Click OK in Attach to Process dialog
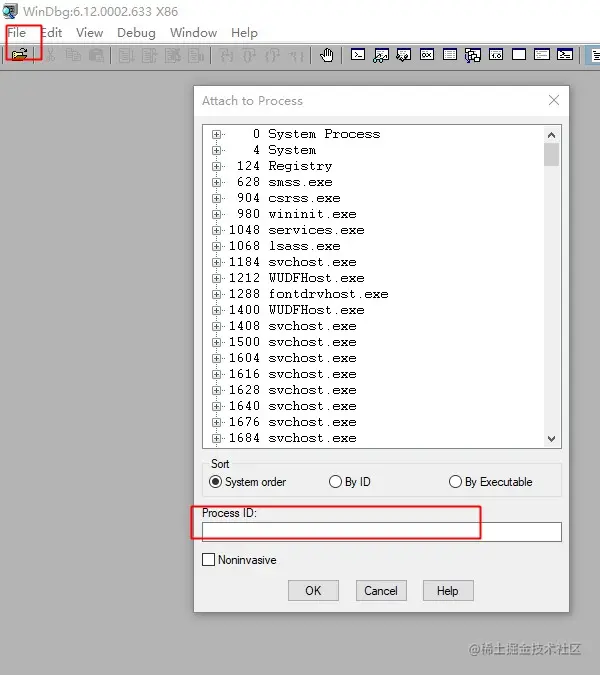The image size is (600, 675). tap(313, 591)
